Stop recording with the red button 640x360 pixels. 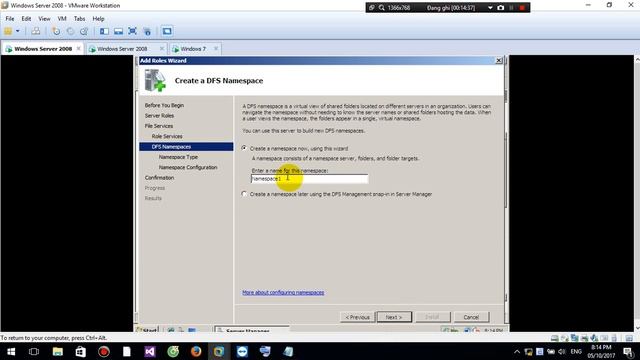522,8
